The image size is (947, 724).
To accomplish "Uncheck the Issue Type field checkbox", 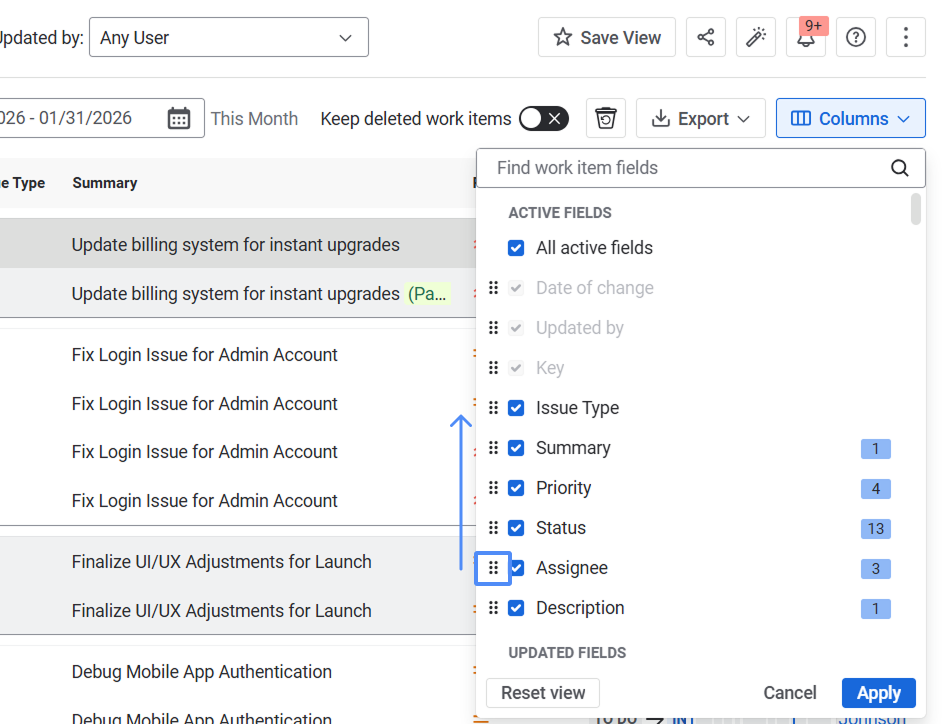I will click(516, 408).
